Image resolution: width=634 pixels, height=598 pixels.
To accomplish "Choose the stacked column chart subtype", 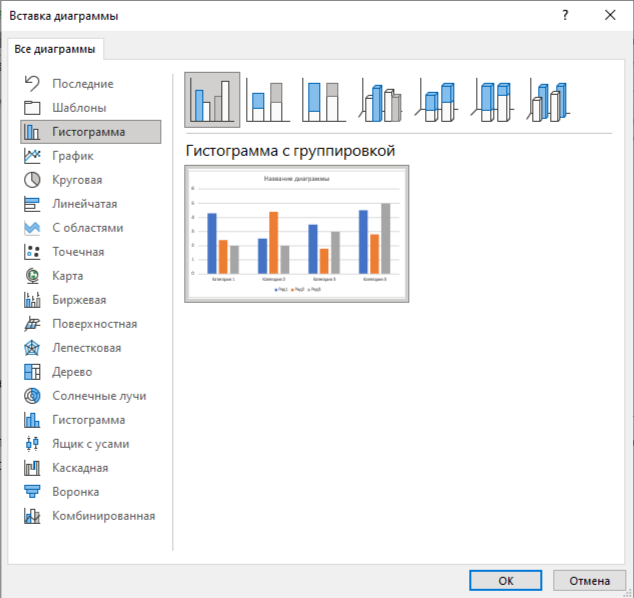I will pyautogui.click(x=267, y=100).
